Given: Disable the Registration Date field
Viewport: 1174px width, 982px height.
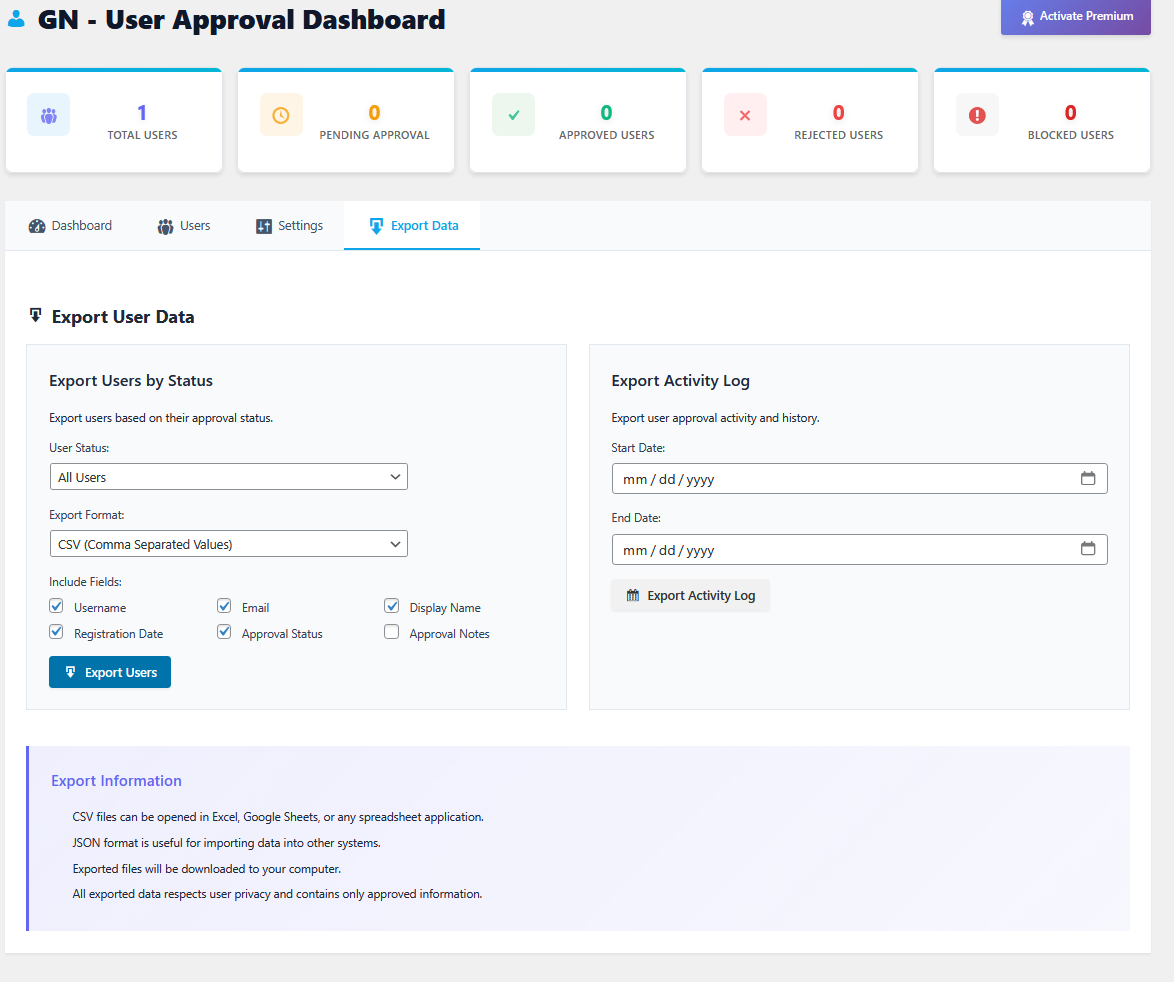Looking at the screenshot, I should point(56,631).
